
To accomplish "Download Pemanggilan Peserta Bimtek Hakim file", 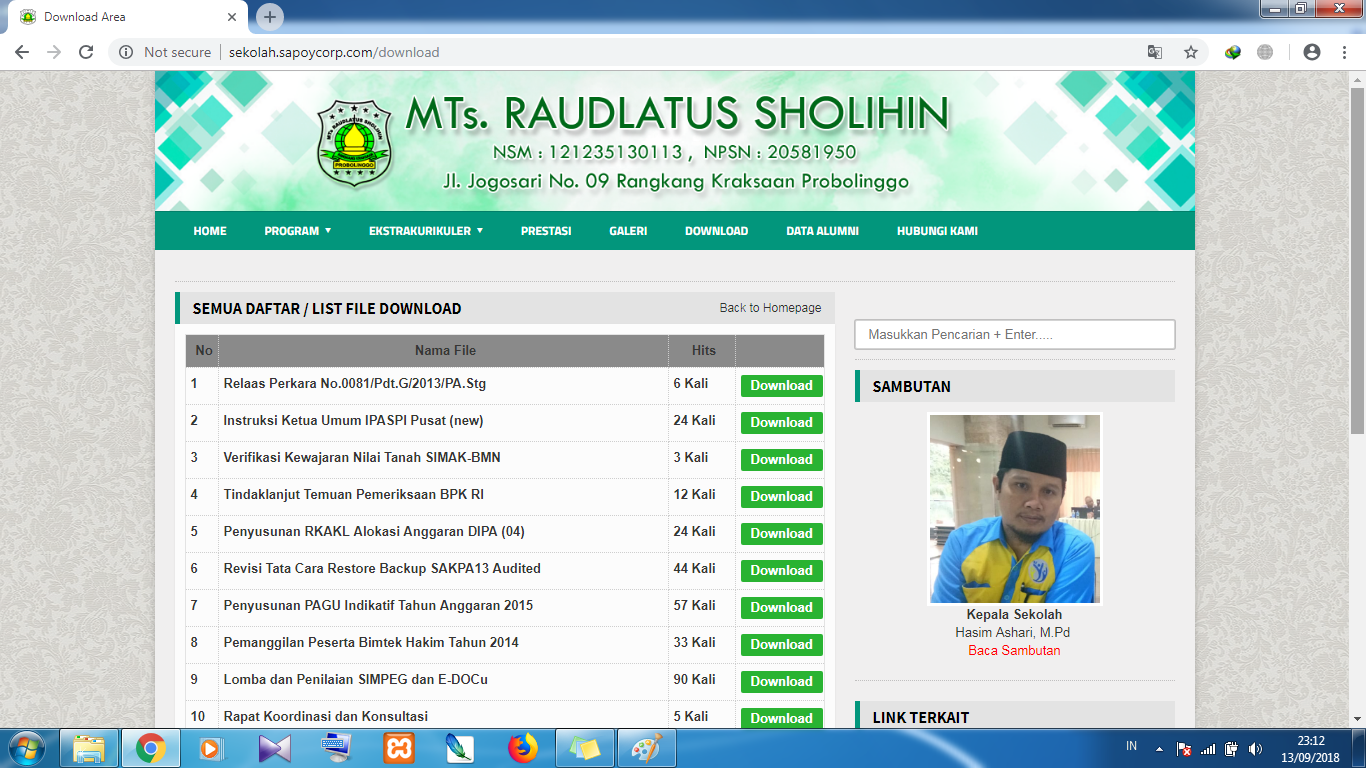I will [x=782, y=644].
